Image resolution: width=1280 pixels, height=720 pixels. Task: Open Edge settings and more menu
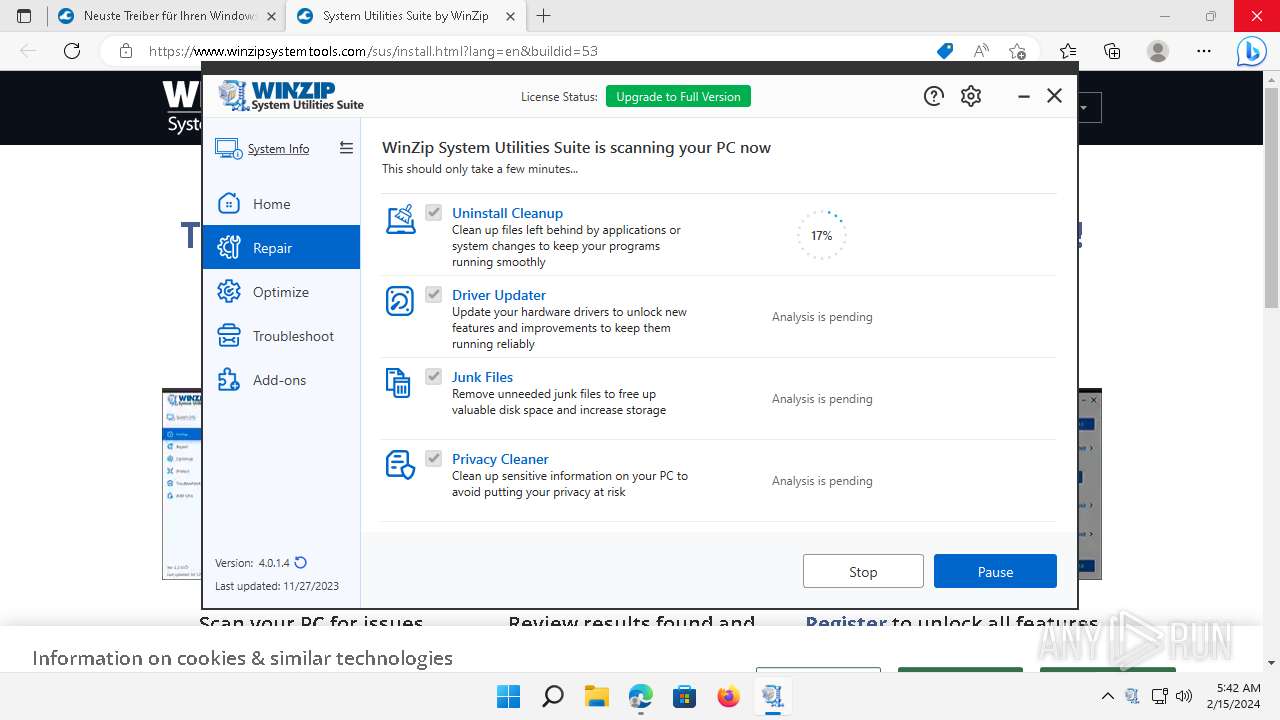click(x=1204, y=51)
